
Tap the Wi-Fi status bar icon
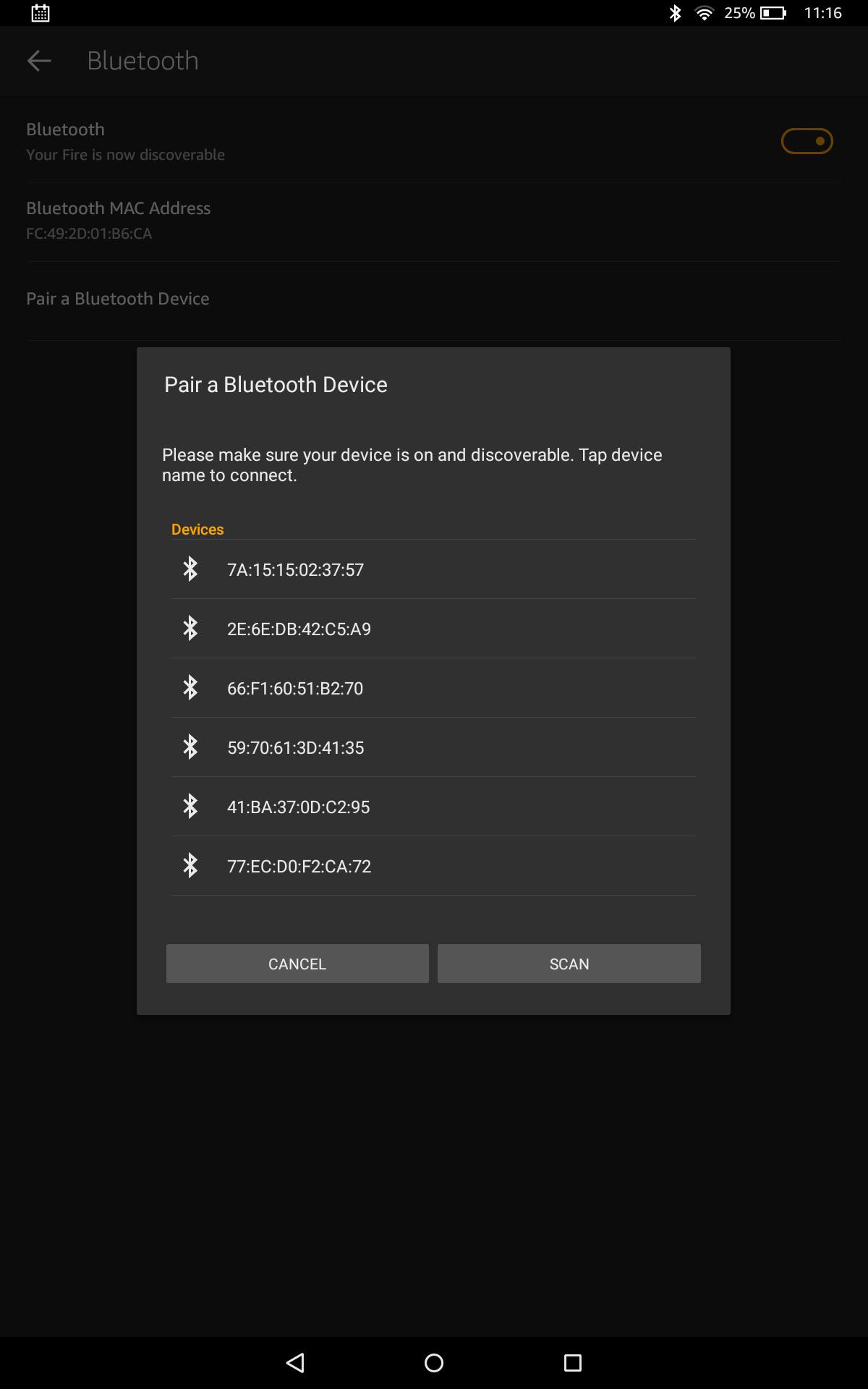704,13
